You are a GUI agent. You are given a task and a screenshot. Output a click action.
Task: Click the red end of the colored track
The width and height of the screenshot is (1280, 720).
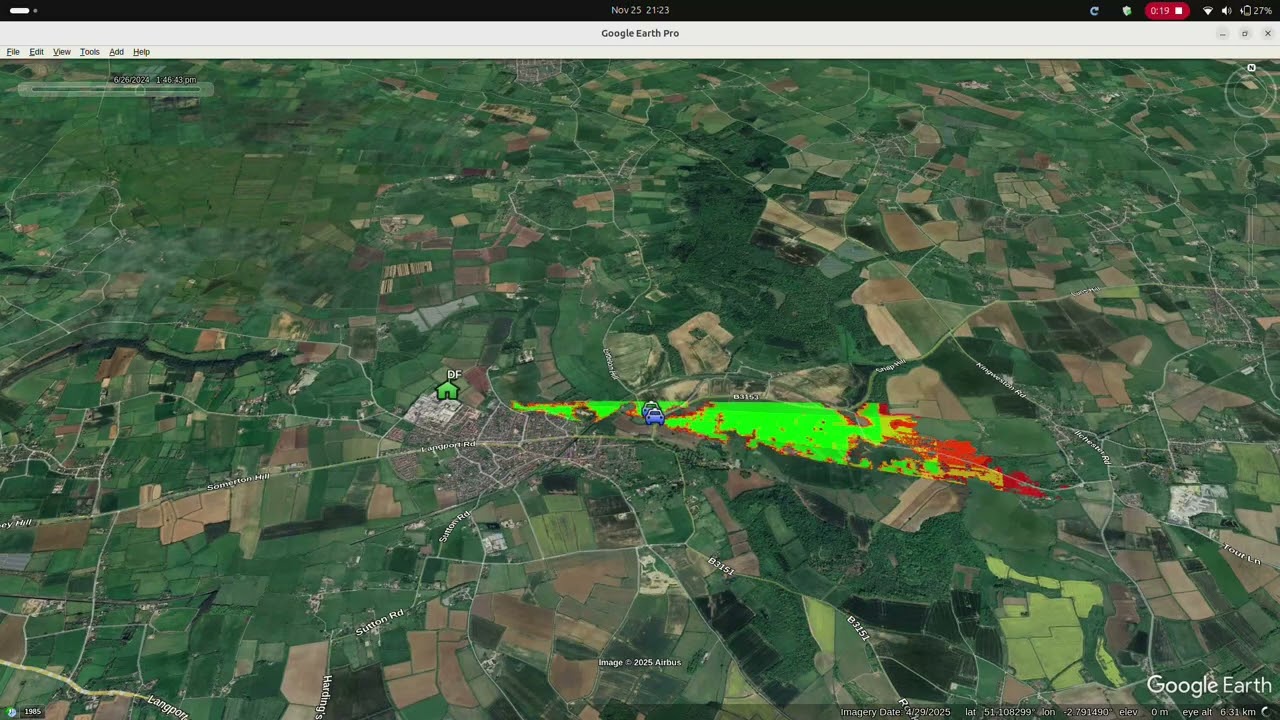click(1020, 484)
